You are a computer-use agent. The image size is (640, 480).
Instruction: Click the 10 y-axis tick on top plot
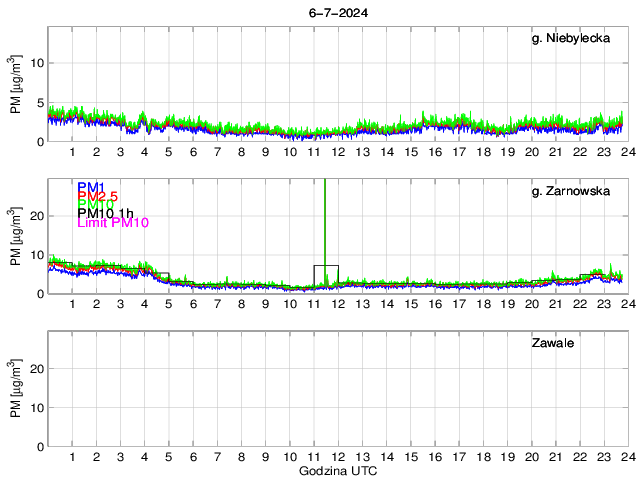37,63
